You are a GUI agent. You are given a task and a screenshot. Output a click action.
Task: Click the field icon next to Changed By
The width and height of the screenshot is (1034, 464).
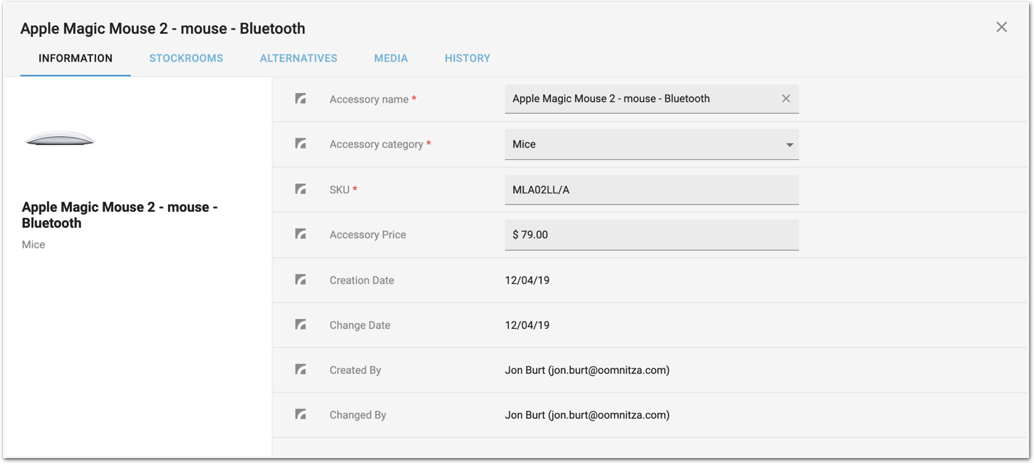pos(300,415)
